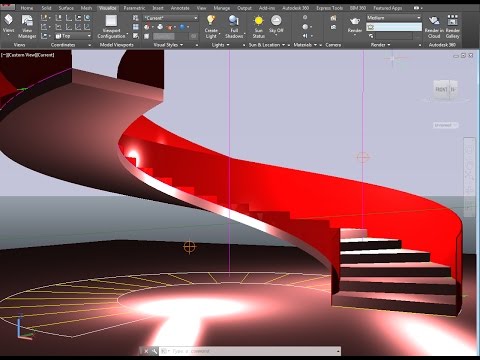Image resolution: width=480 pixels, height=360 pixels.
Task: Expand the Materials panel
Action: 305,45
